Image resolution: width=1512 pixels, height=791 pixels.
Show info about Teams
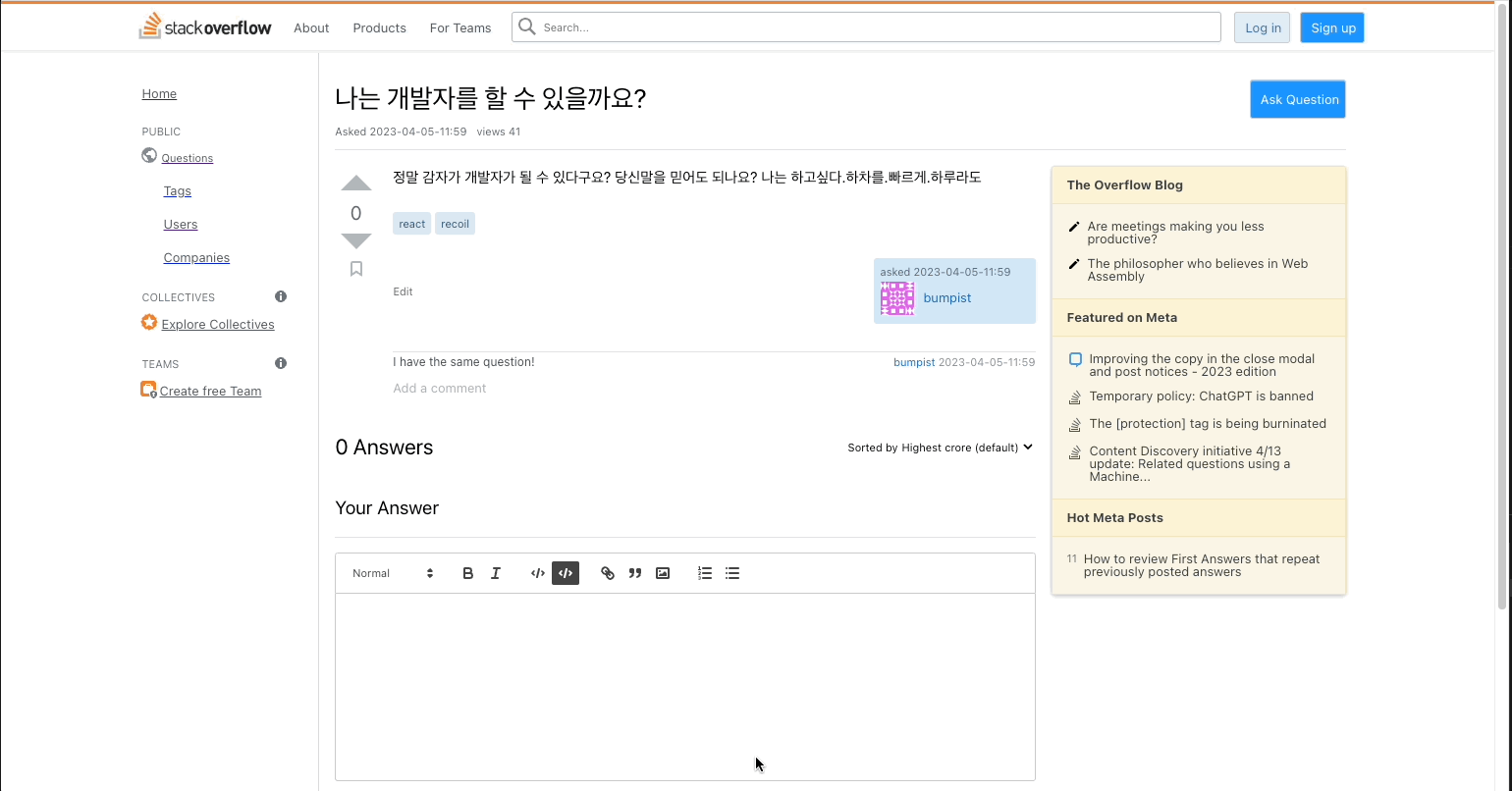pos(281,363)
